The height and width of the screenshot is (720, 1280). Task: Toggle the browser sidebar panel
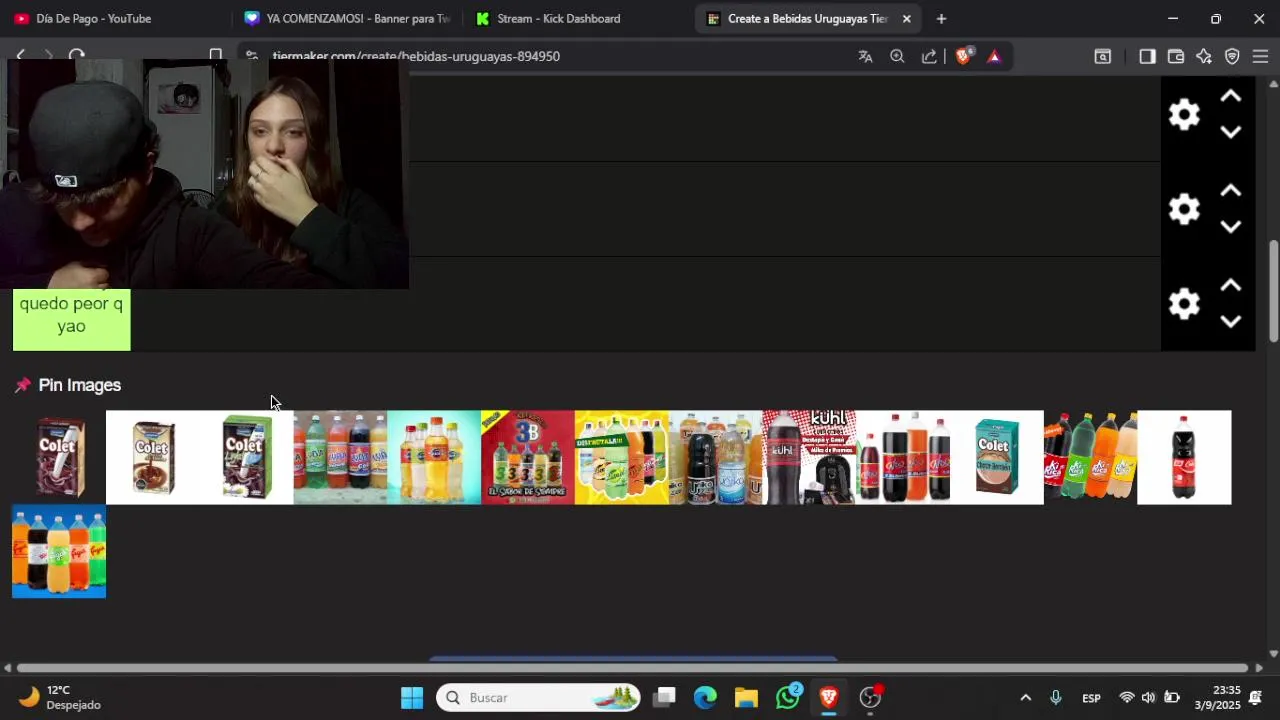(1147, 56)
